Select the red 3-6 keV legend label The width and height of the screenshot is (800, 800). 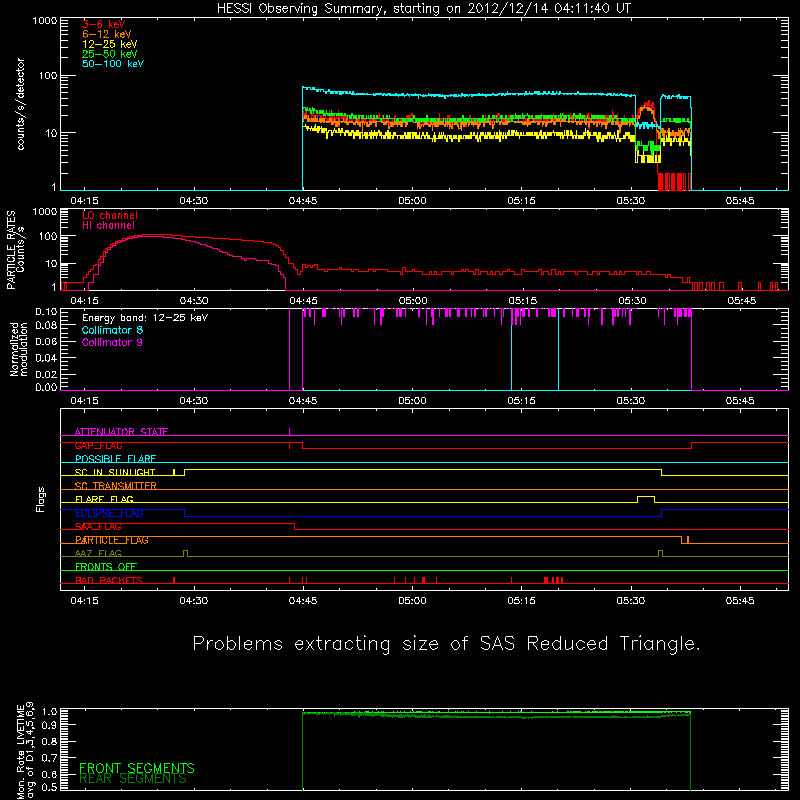pyautogui.click(x=104, y=24)
